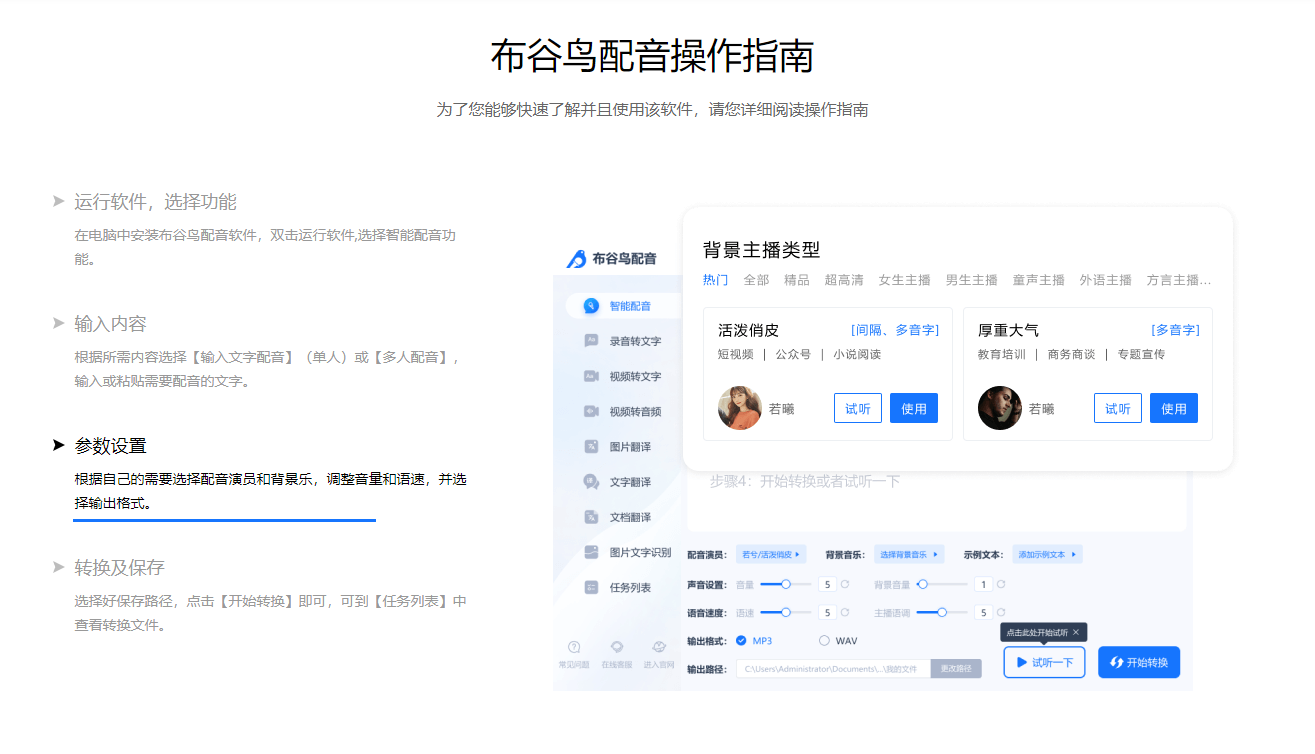
Task: Click 使用 on the 厚重大气 card
Action: [x=1174, y=408]
